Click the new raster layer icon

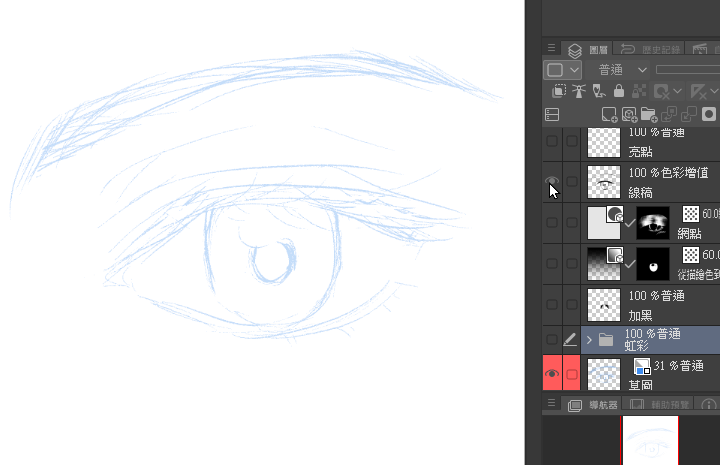[x=609, y=114]
